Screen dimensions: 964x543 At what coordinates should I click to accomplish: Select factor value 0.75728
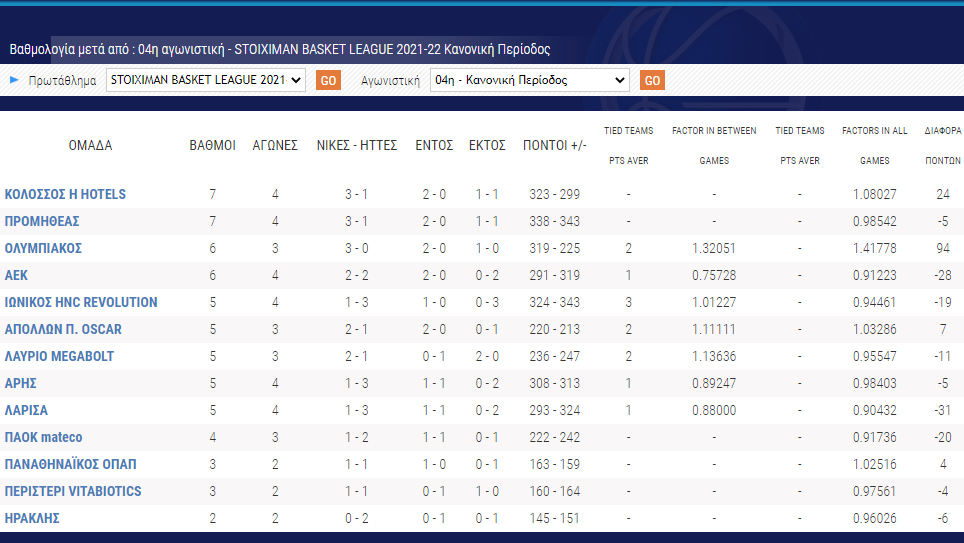(714, 275)
